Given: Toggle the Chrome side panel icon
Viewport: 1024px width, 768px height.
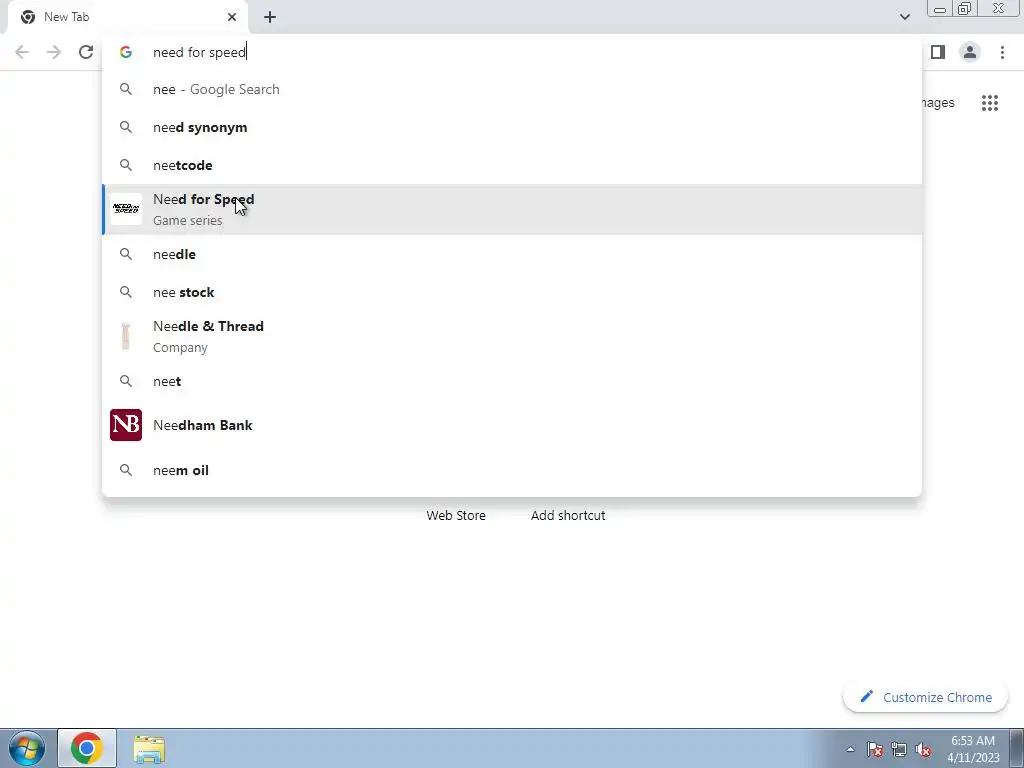Looking at the screenshot, I should pyautogui.click(x=938, y=52).
